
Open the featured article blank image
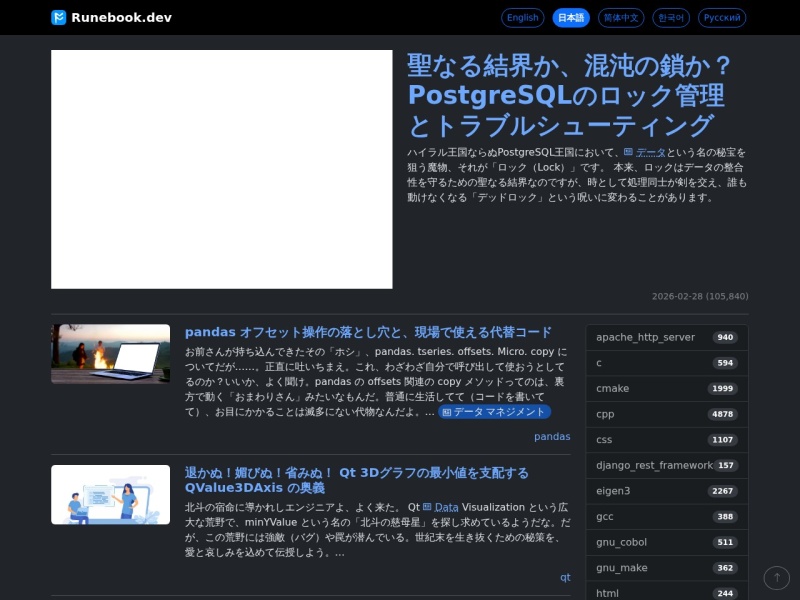(222, 169)
